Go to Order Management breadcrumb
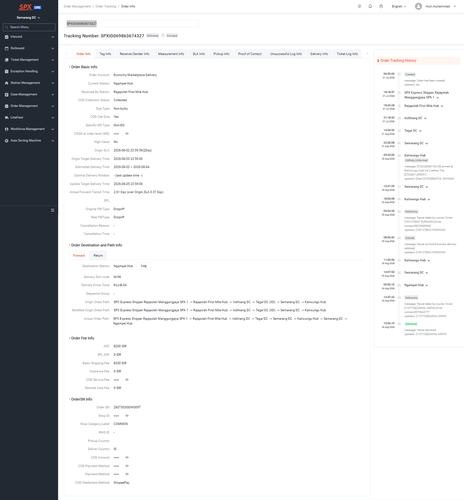464x500 pixels. (x=77, y=6)
